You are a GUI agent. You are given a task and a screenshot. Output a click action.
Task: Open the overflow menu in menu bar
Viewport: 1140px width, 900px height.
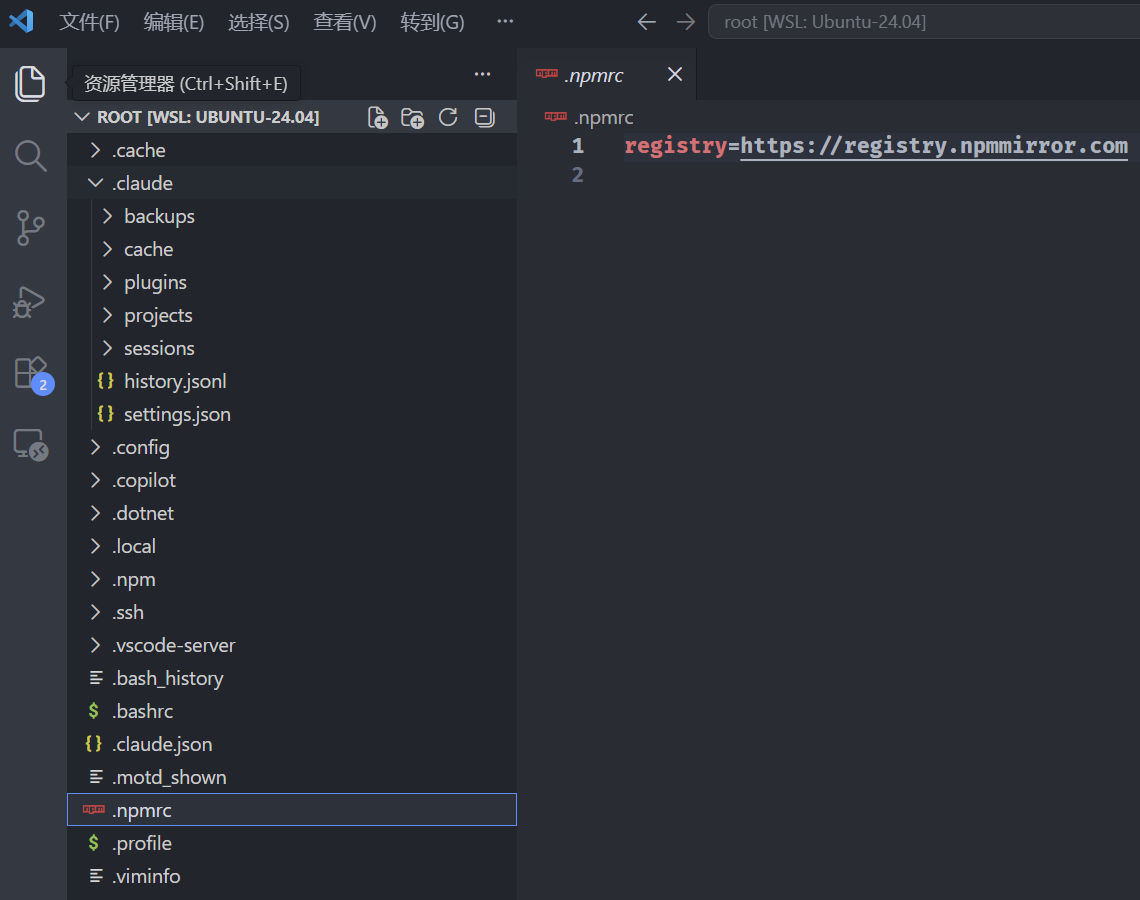505,21
